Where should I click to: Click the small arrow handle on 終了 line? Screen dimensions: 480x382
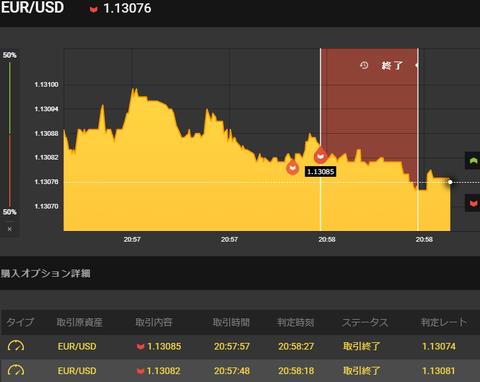tap(417, 65)
